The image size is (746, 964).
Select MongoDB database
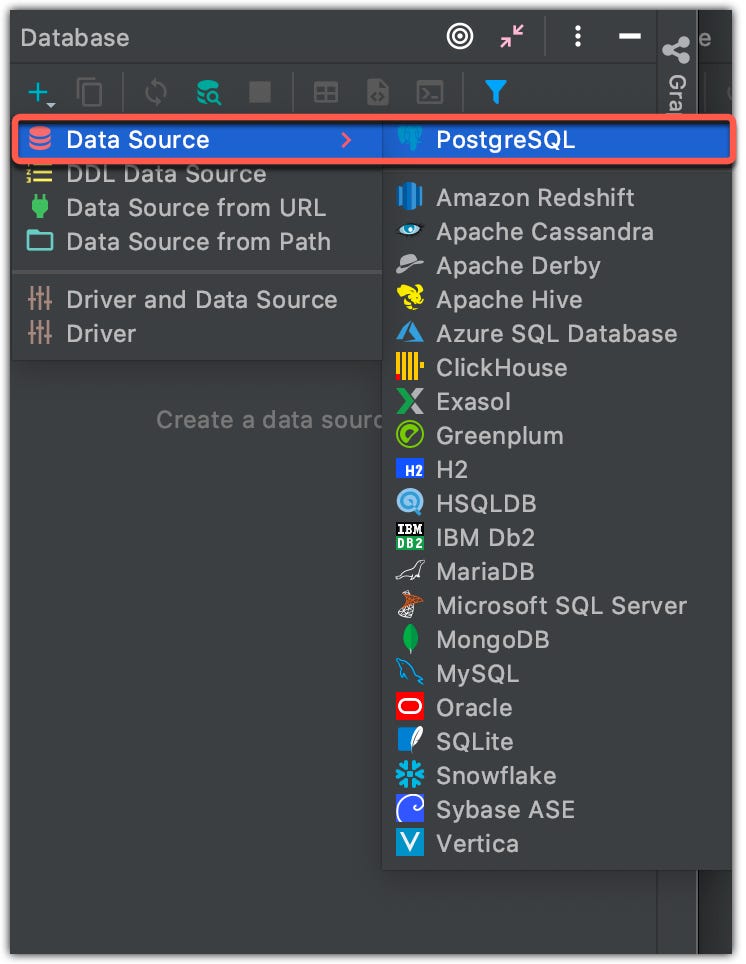coord(556,639)
